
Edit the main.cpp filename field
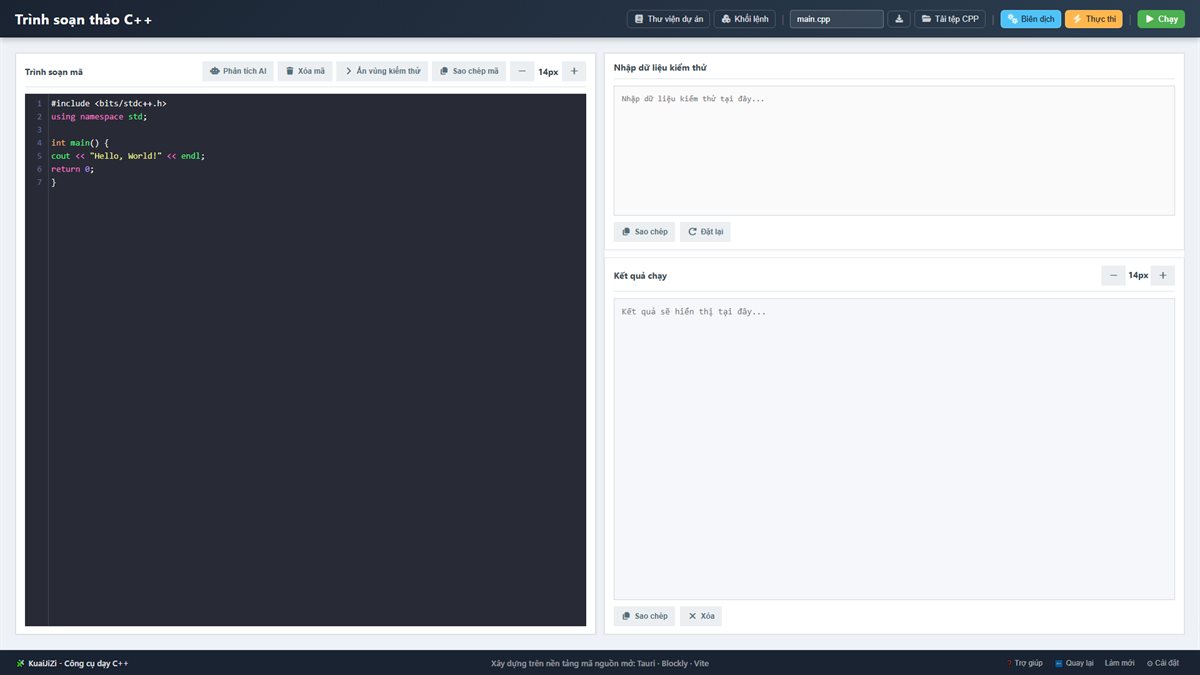point(836,19)
